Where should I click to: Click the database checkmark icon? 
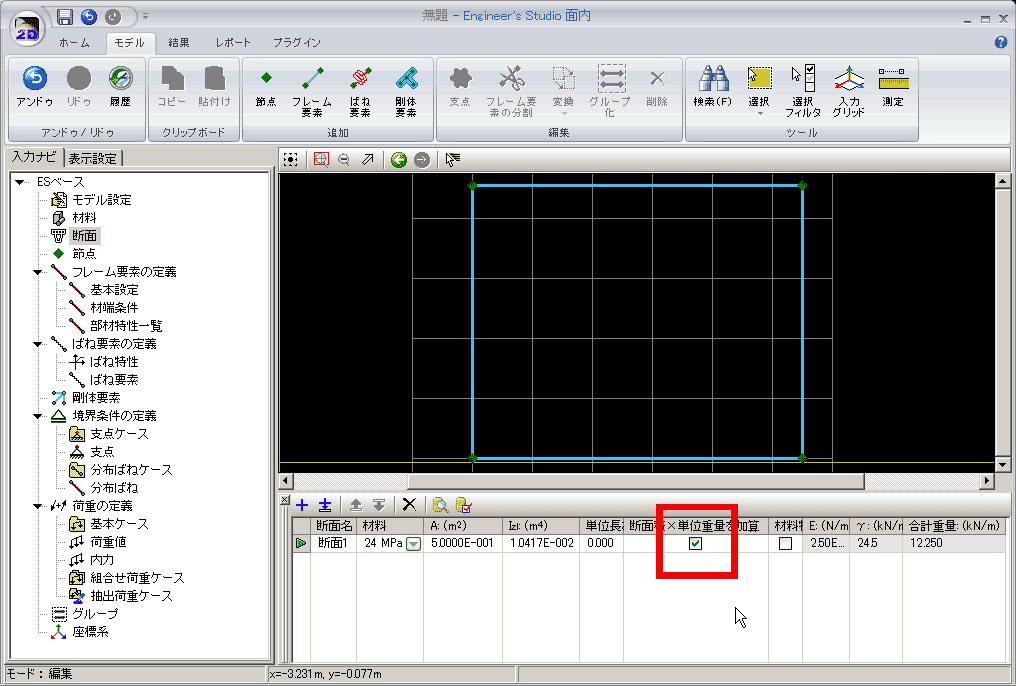pos(463,505)
